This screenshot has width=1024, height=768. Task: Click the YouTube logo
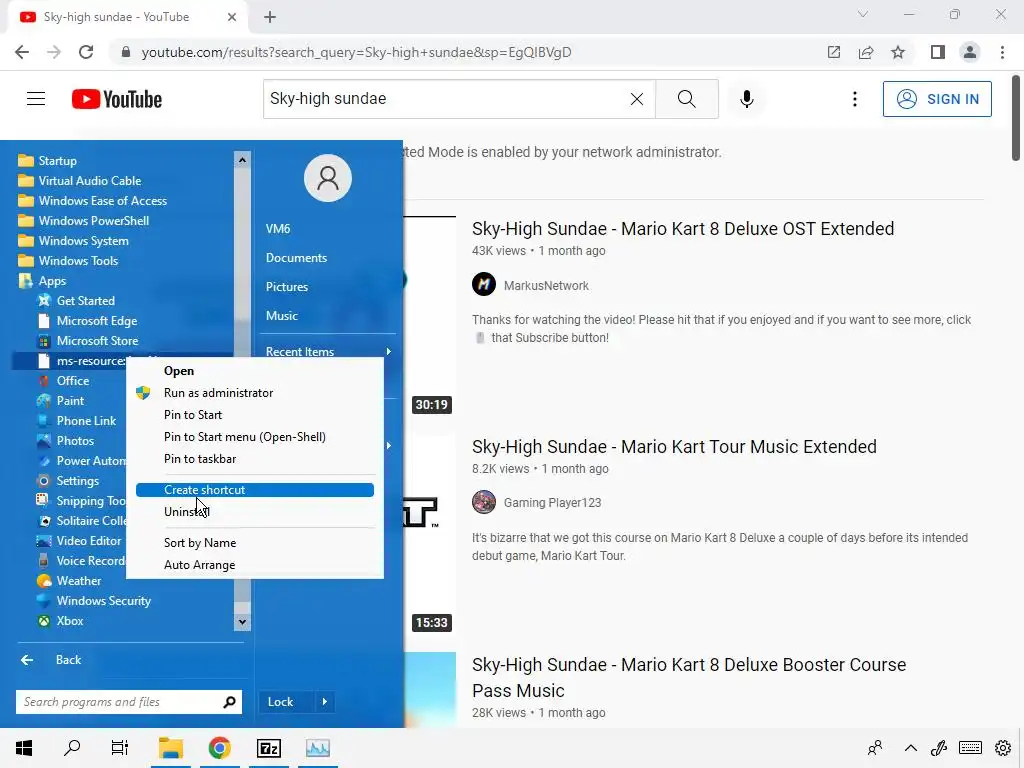click(x=117, y=99)
